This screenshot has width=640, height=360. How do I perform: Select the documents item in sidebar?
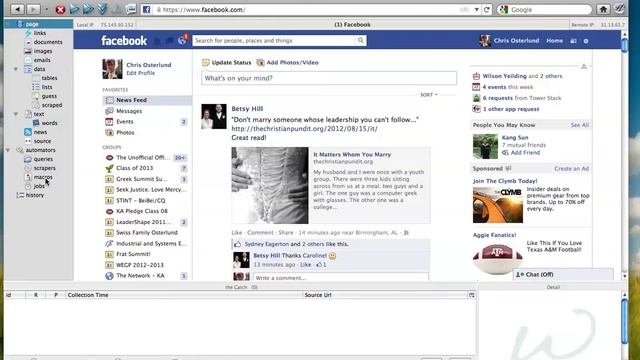tap(48, 42)
